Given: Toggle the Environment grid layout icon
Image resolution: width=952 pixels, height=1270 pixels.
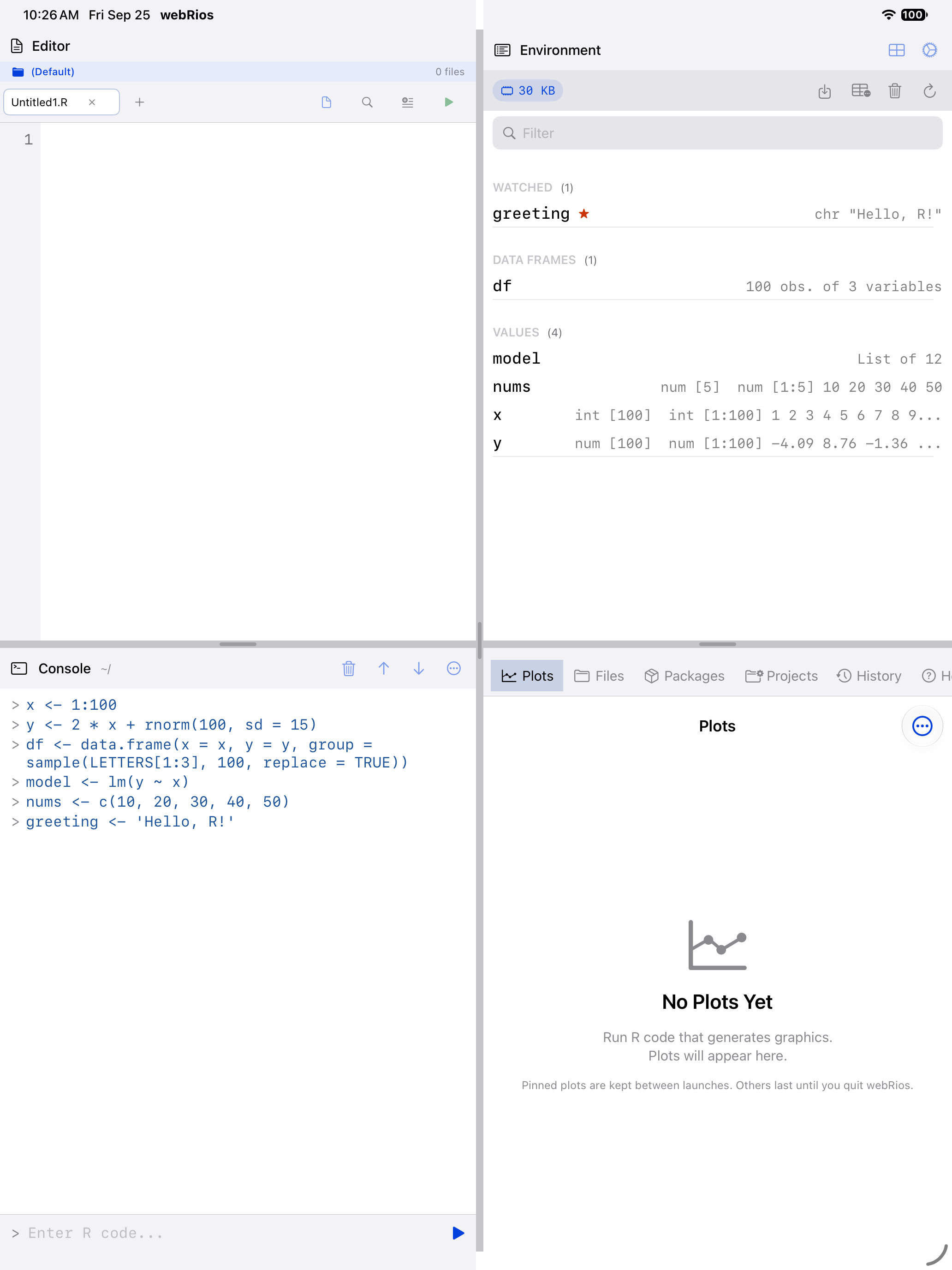Looking at the screenshot, I should pyautogui.click(x=896, y=50).
